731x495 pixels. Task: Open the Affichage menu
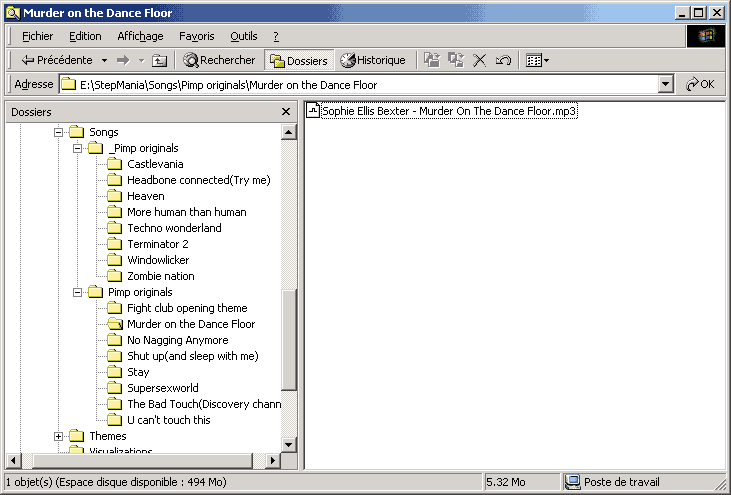click(140, 36)
